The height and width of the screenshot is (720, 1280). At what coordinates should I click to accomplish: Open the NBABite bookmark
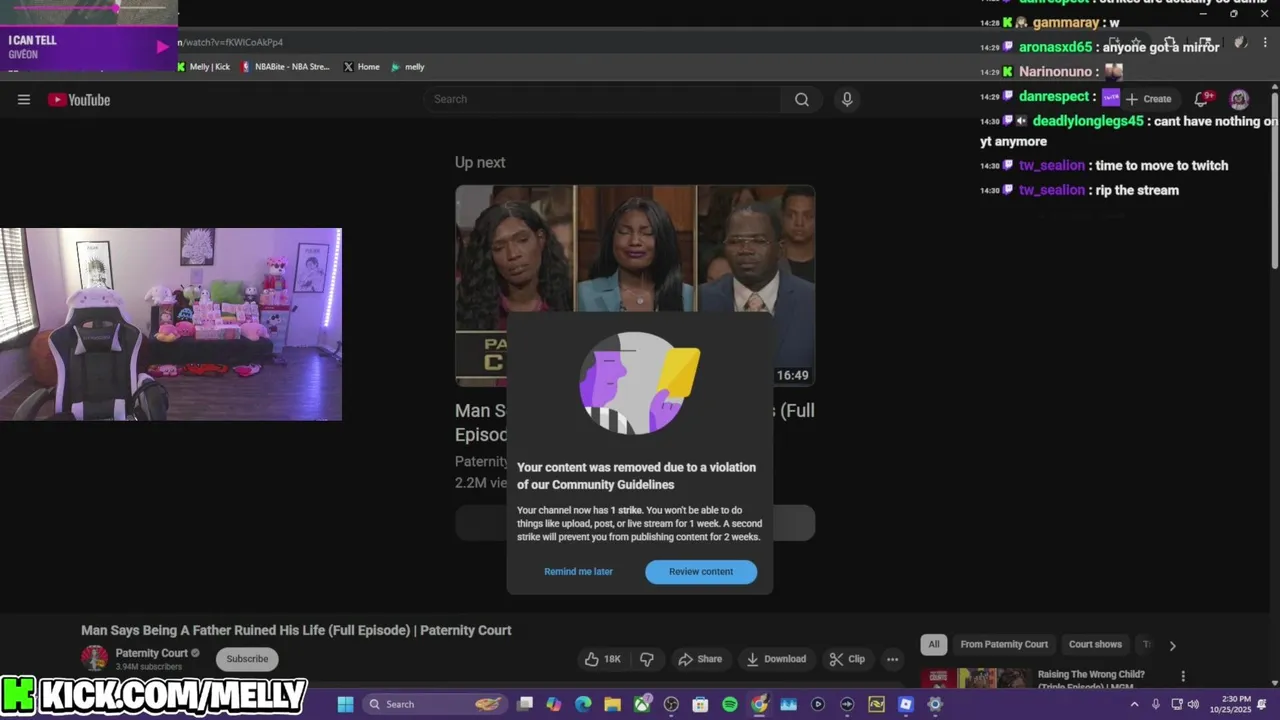click(285, 67)
